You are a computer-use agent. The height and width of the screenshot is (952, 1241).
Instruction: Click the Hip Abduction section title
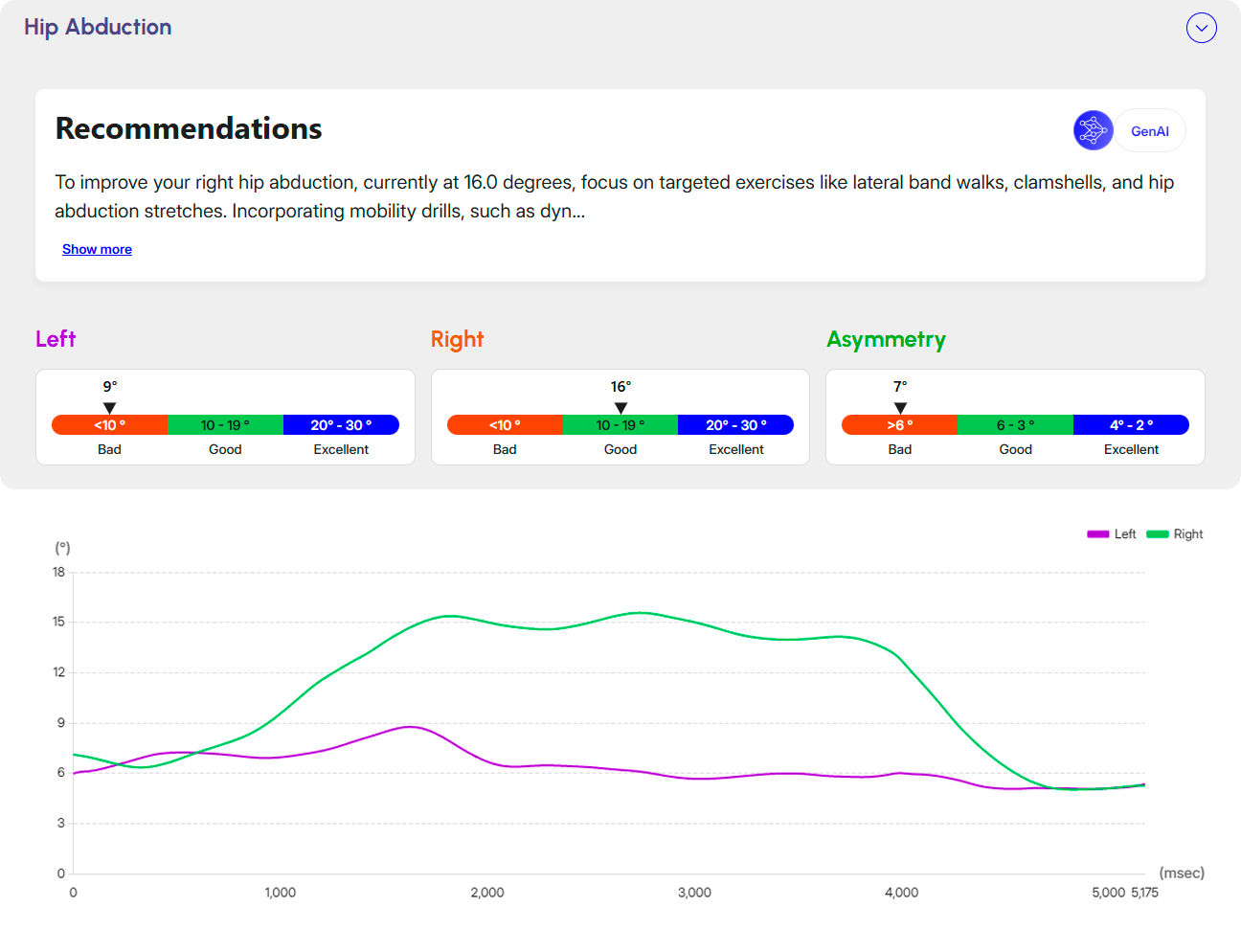tap(98, 27)
